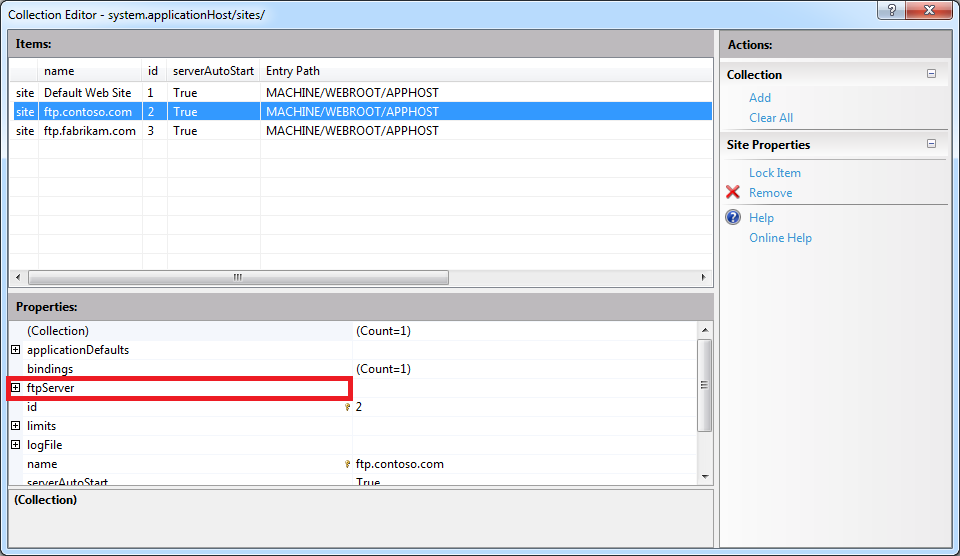Click the Items list horizontal scrollbar

point(238,277)
